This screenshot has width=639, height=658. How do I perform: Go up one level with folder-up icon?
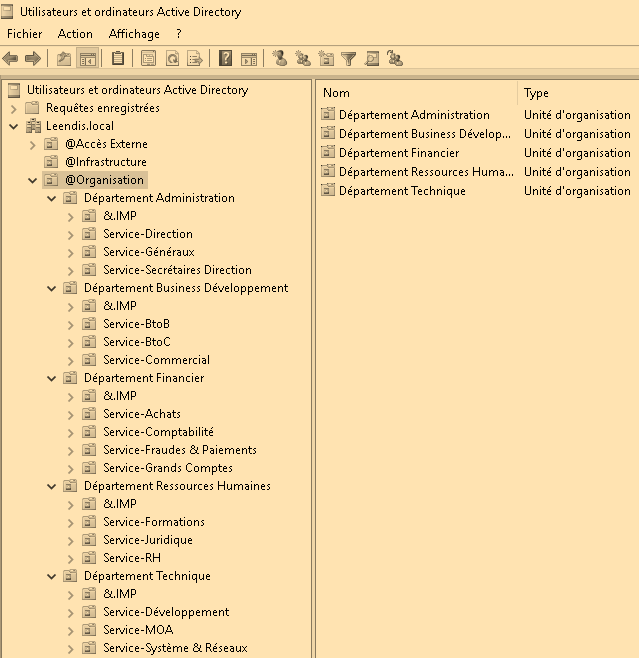64,58
